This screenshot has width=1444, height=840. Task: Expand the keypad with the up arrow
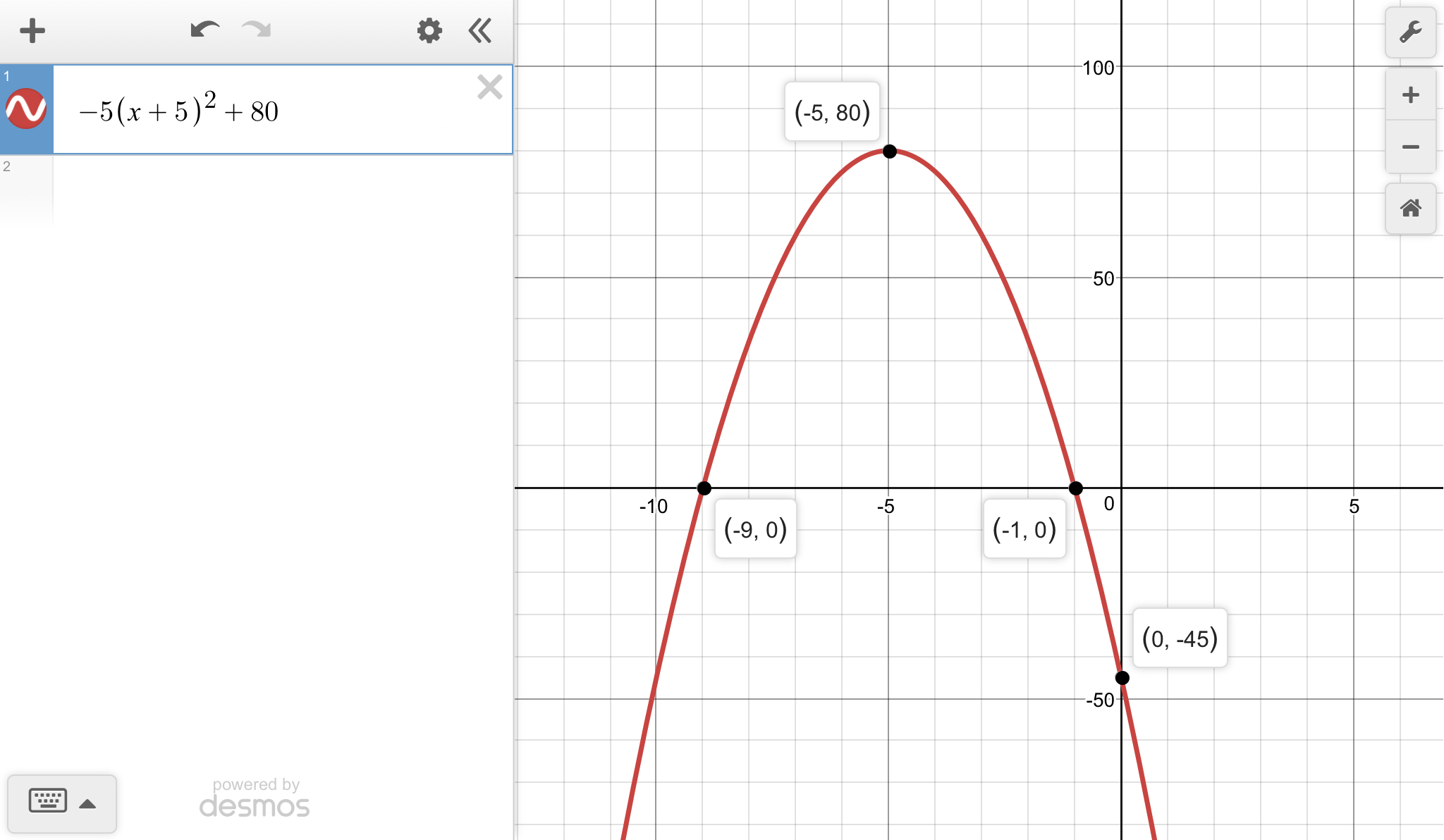point(87,804)
